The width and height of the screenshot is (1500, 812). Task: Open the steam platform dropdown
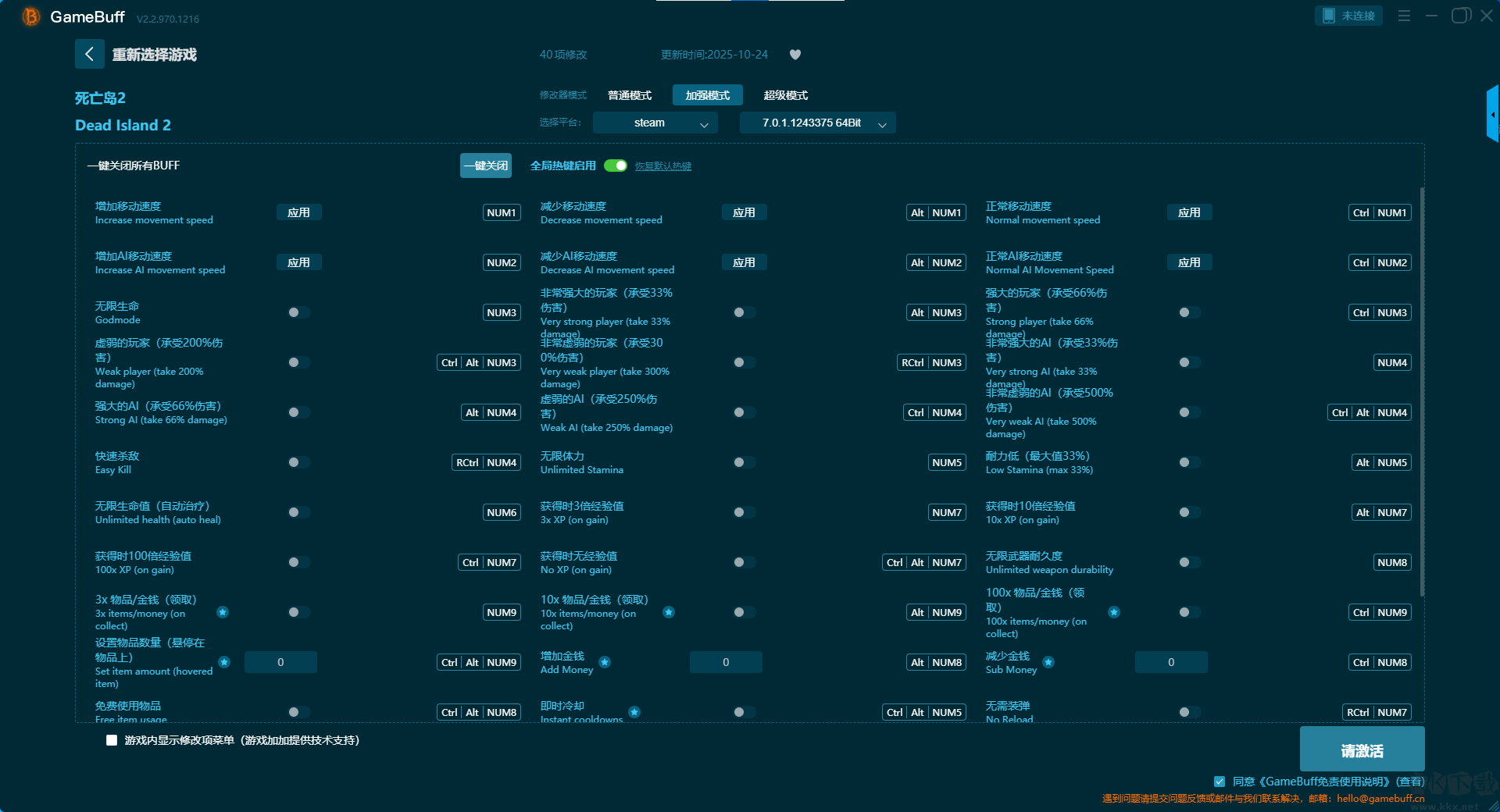(x=655, y=123)
